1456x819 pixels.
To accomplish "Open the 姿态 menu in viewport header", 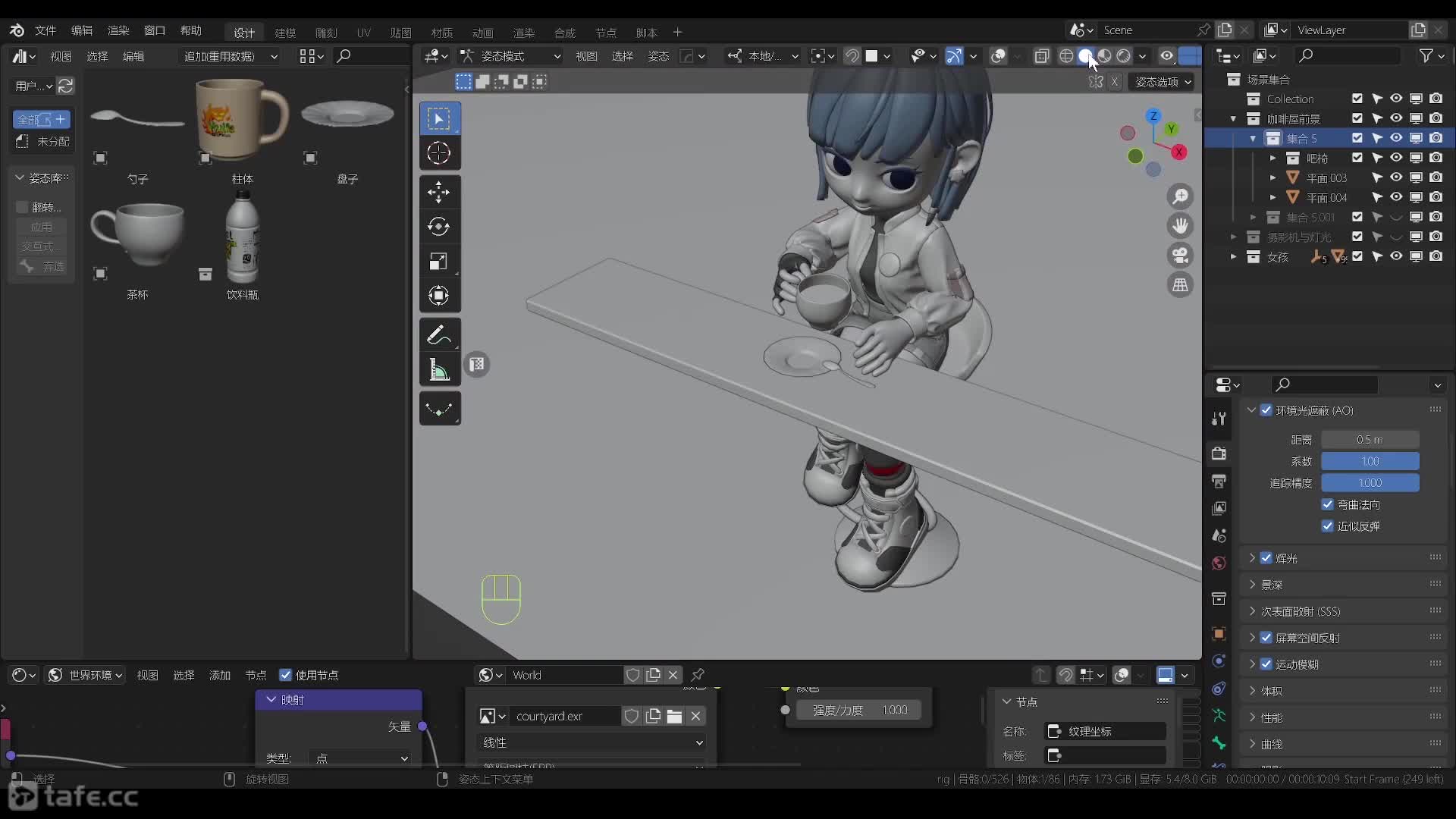I will [658, 56].
